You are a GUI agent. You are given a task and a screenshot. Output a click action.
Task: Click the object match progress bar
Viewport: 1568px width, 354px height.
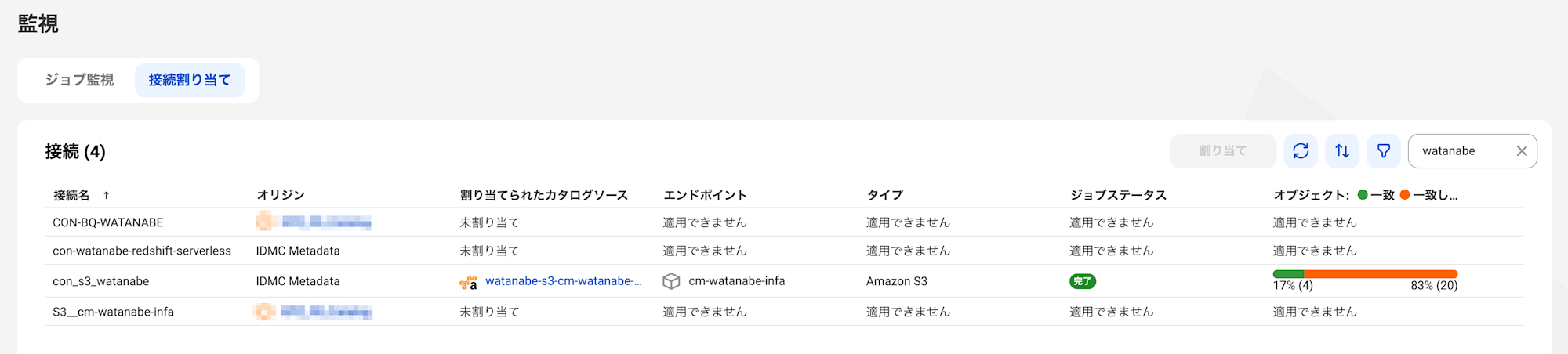point(1365,274)
